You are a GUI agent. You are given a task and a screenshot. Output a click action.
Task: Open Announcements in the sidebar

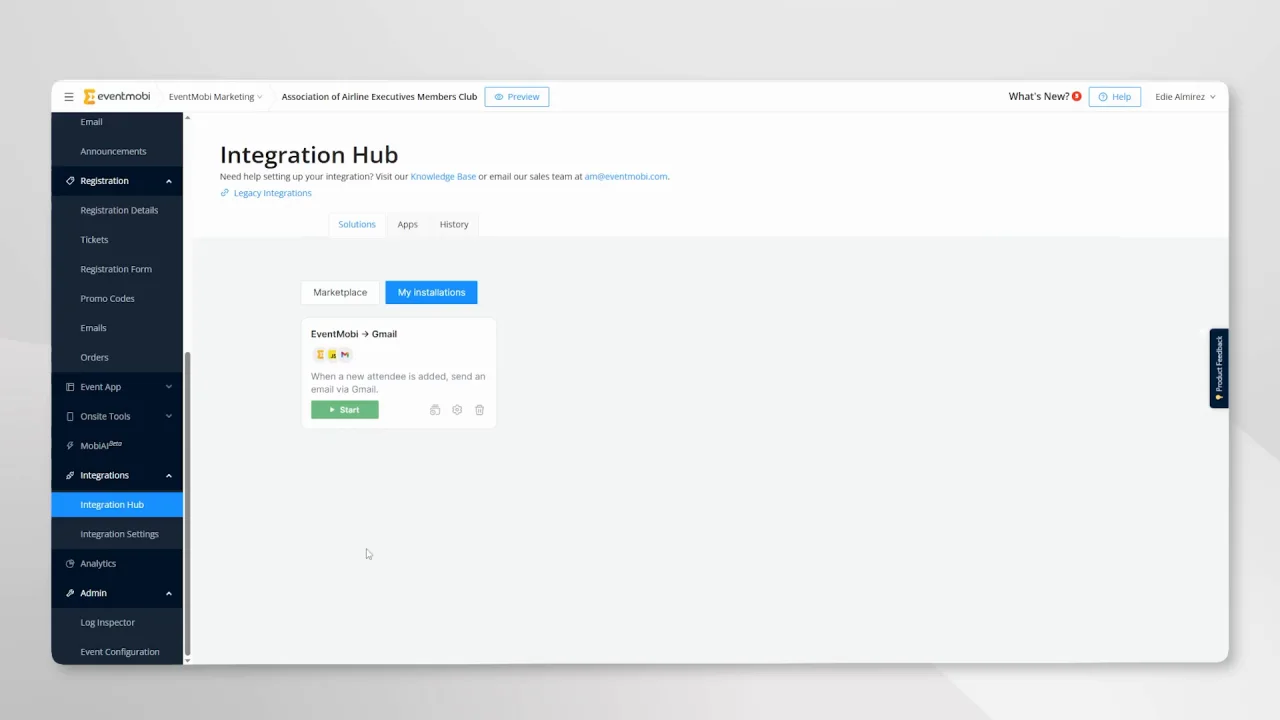click(x=117, y=151)
